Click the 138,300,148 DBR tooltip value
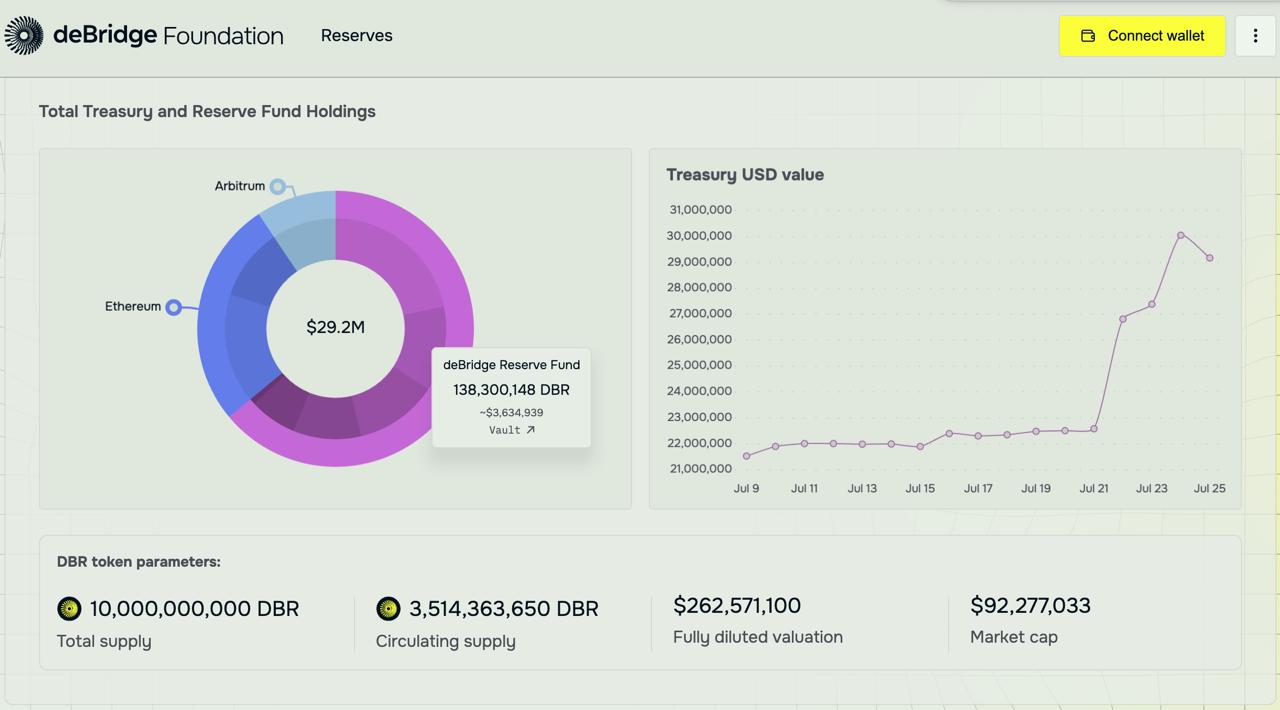This screenshot has height=710, width=1280. coord(512,390)
